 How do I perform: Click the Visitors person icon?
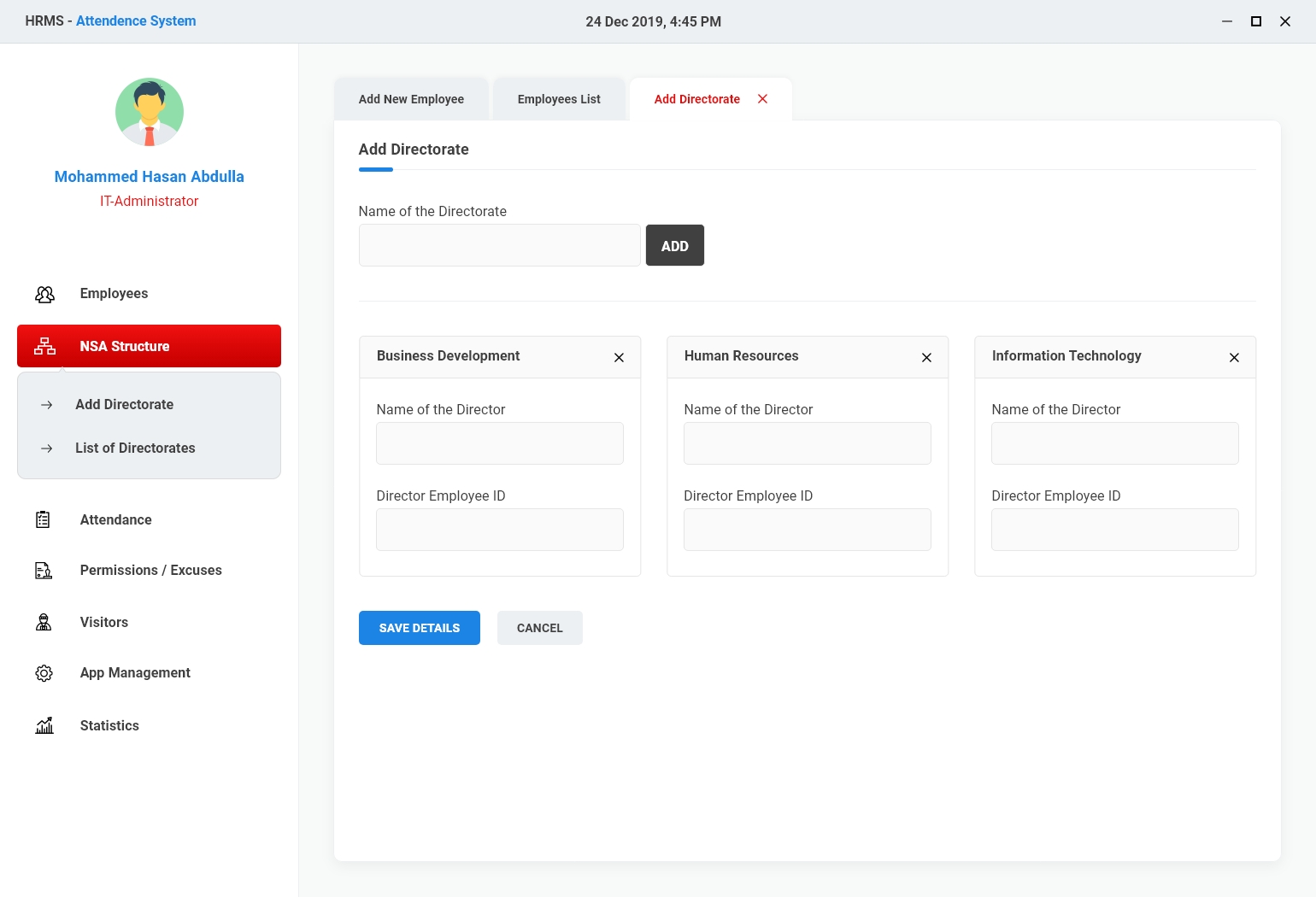[x=44, y=622]
